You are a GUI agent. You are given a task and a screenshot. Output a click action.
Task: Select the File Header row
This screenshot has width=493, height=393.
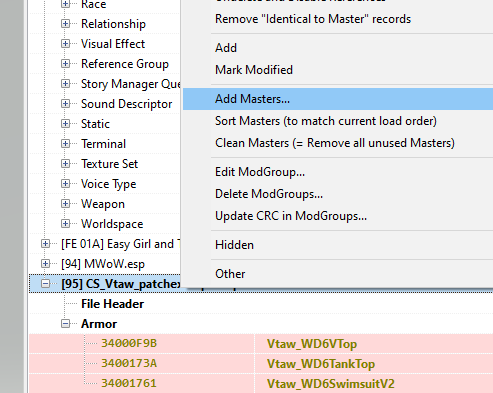[112, 304]
